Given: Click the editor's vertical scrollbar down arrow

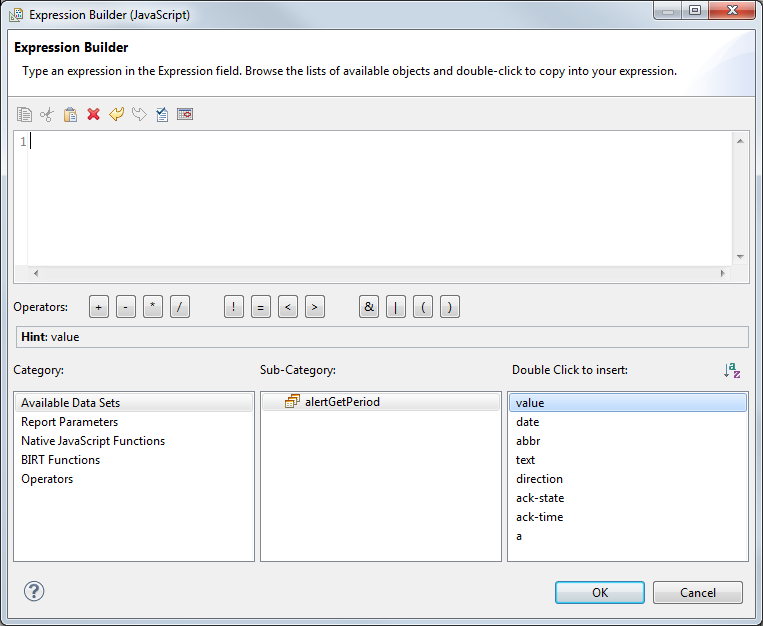Looking at the screenshot, I should (740, 256).
